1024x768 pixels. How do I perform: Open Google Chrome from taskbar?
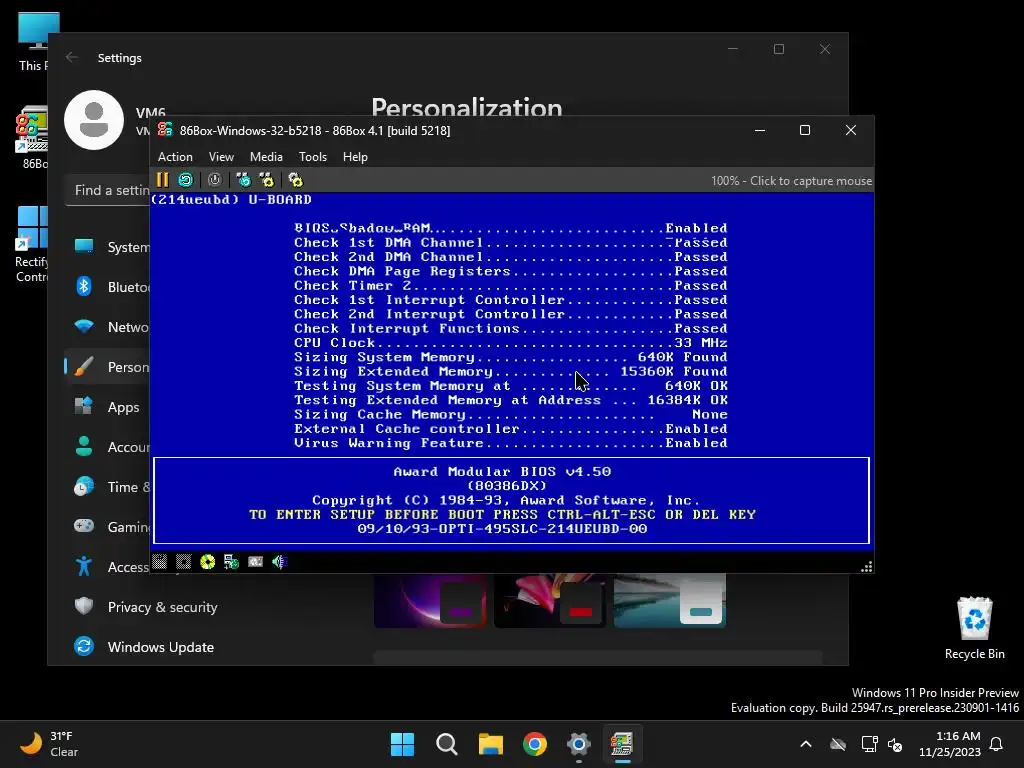[x=535, y=744]
